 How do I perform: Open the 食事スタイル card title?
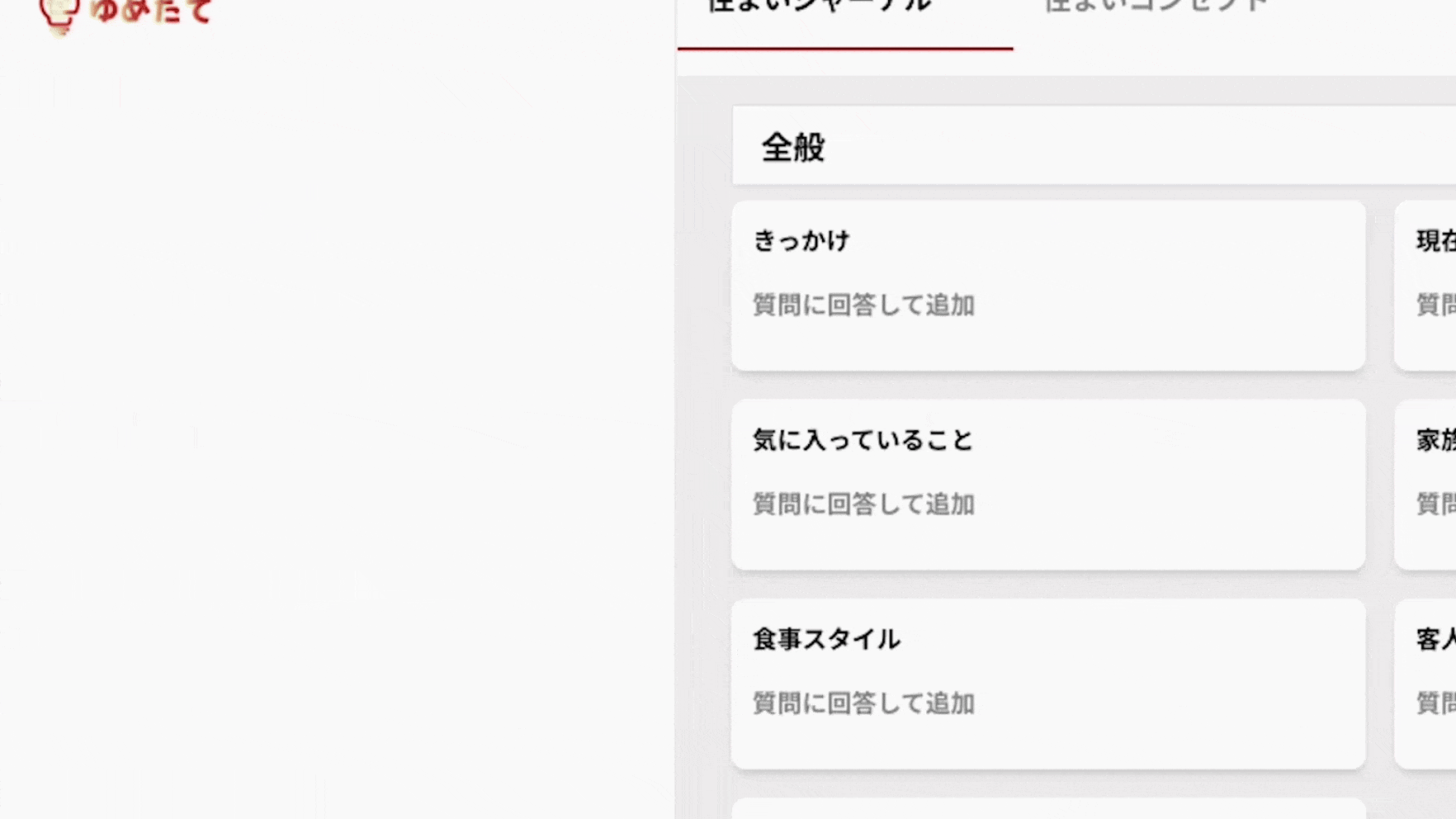[826, 639]
